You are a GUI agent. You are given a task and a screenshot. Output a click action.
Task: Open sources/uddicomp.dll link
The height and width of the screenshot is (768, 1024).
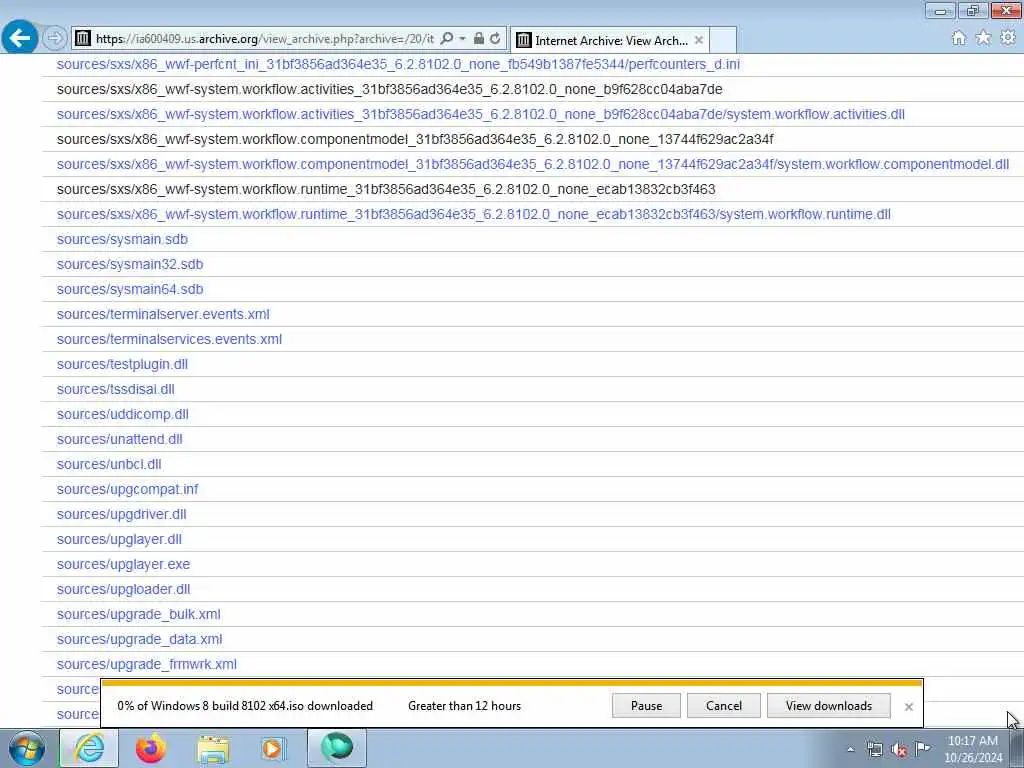(123, 414)
